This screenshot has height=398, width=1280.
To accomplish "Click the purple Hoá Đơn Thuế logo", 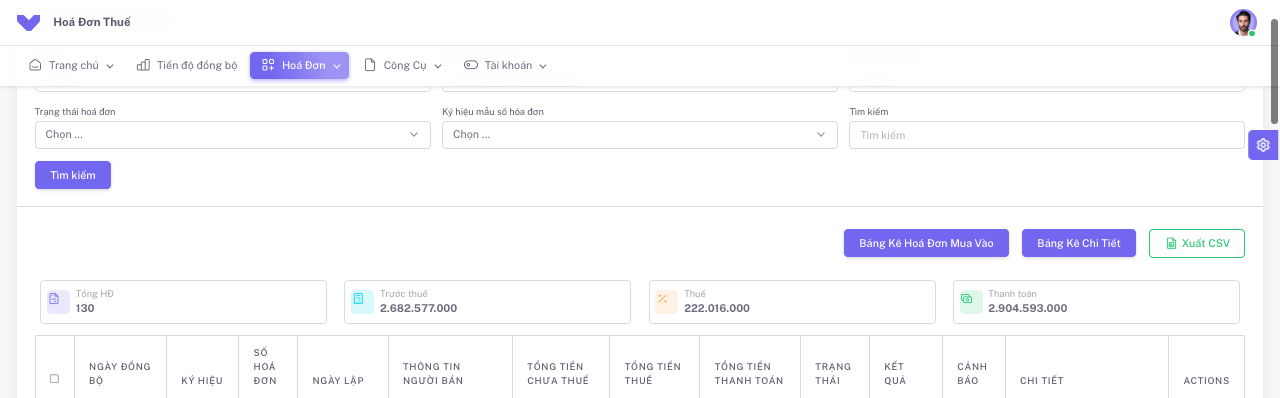I will (29, 22).
